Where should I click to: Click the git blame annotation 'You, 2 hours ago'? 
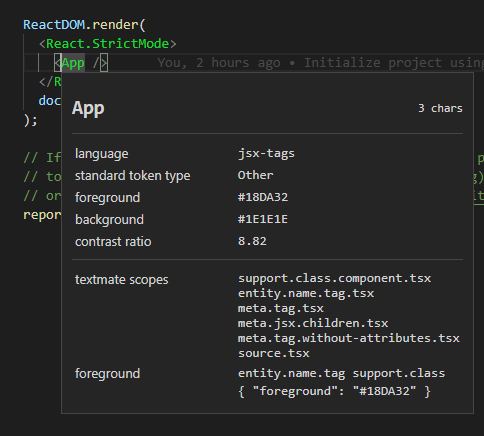[x=219, y=63]
